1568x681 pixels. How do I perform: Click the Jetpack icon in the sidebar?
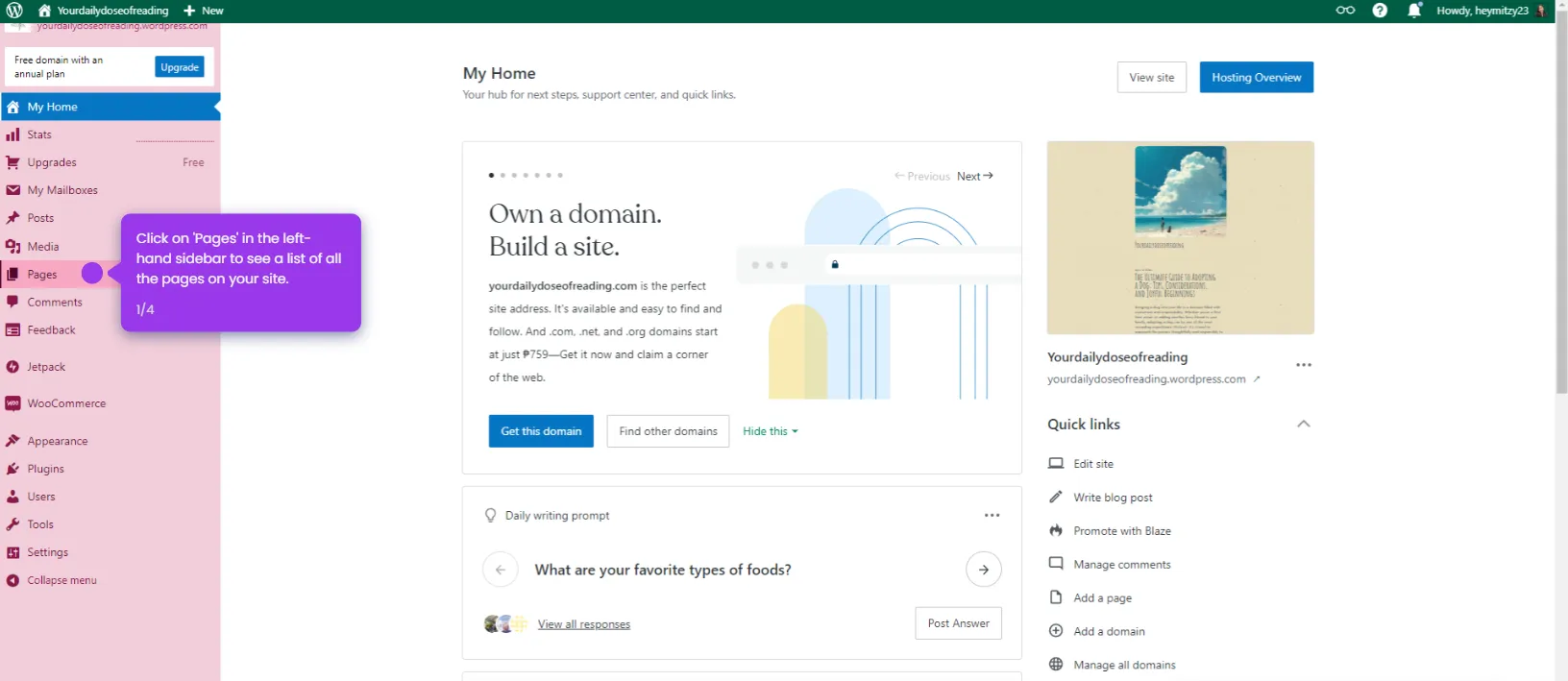[x=12, y=367]
